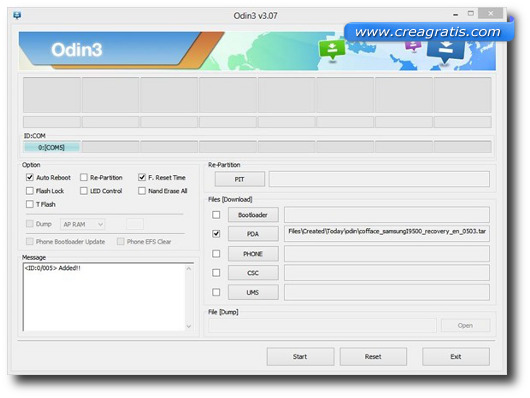Image resolution: width=530 pixels, height=398 pixels.
Task: Tick the LED Control checkbox
Action: tap(84, 191)
